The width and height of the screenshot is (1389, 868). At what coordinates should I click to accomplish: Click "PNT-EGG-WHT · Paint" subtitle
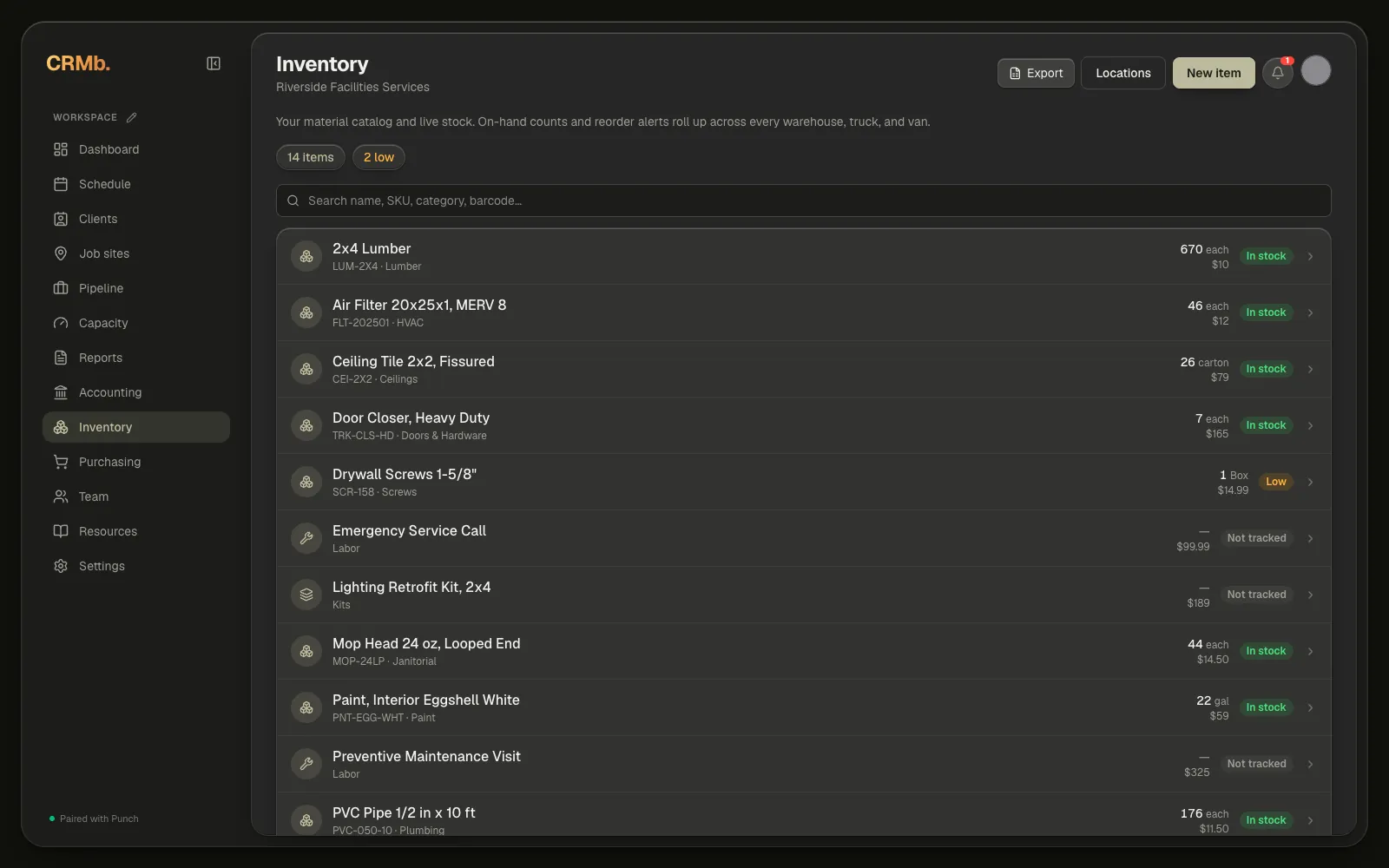point(384,718)
